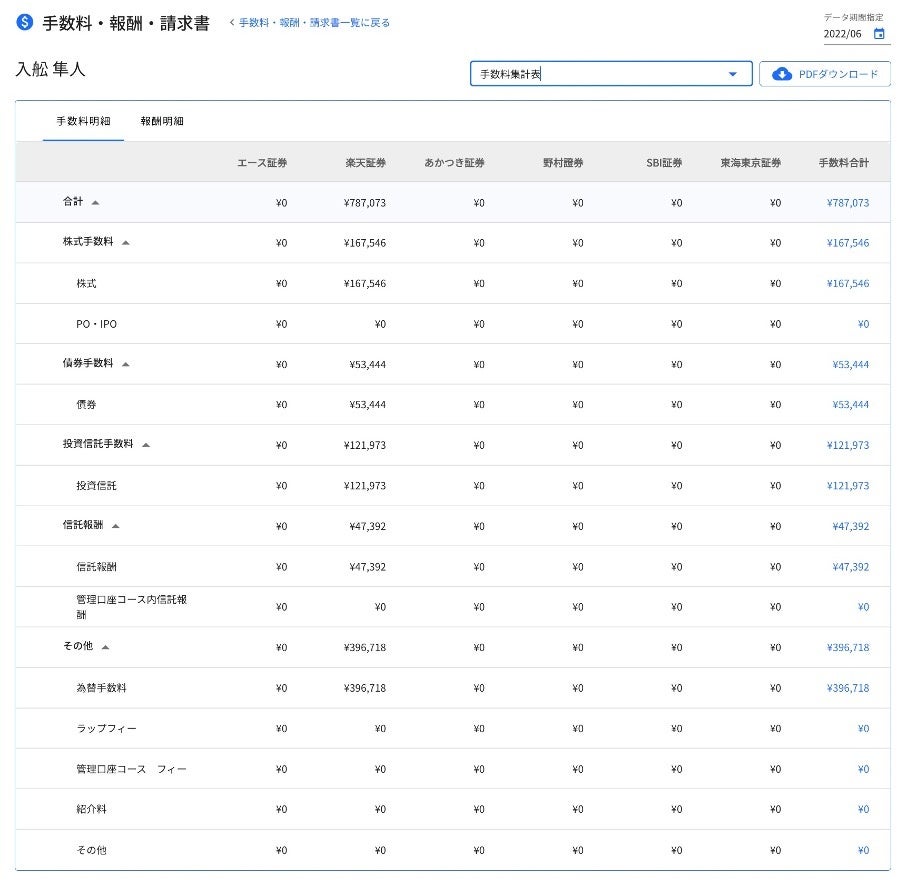Collapse the その他 section
Screen dimensions: 908x886
coord(106,647)
